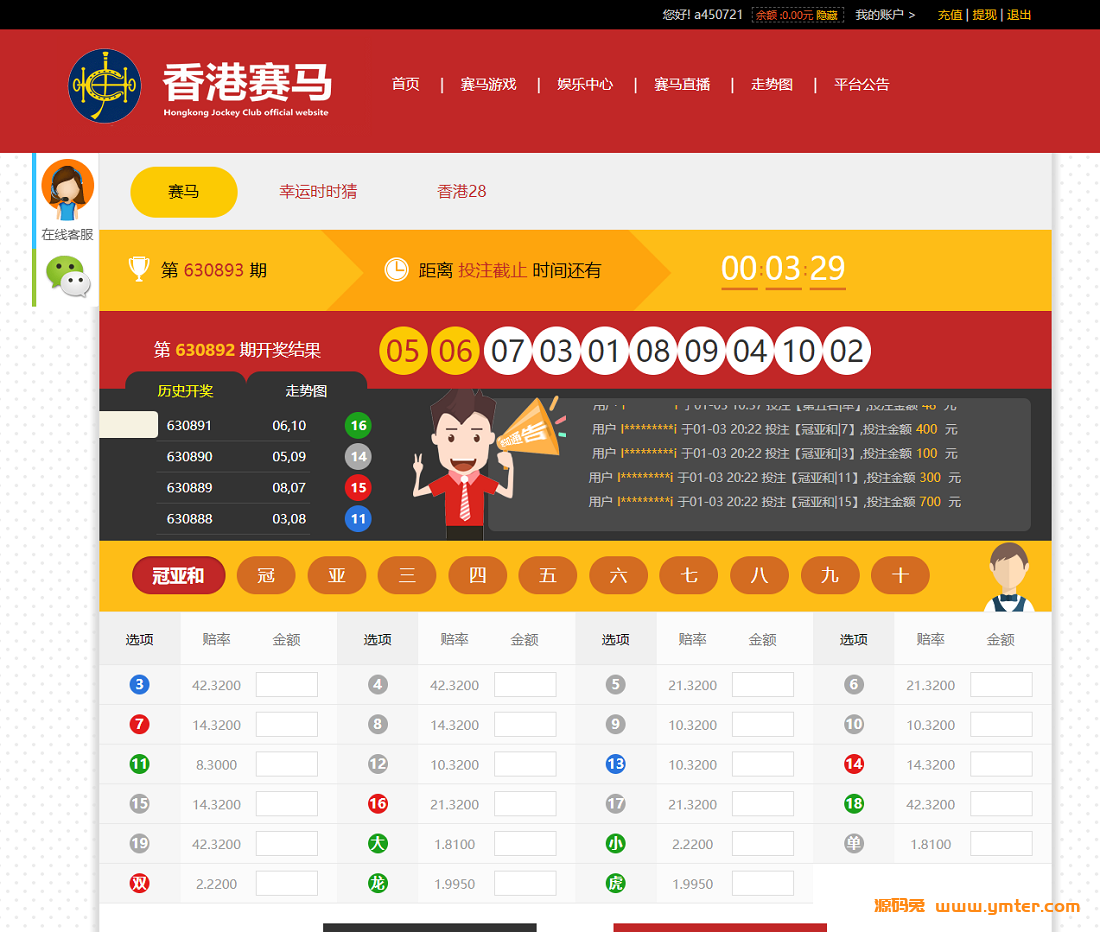Select the 冠亚和 bet type
The height and width of the screenshot is (932, 1100).
coord(178,576)
